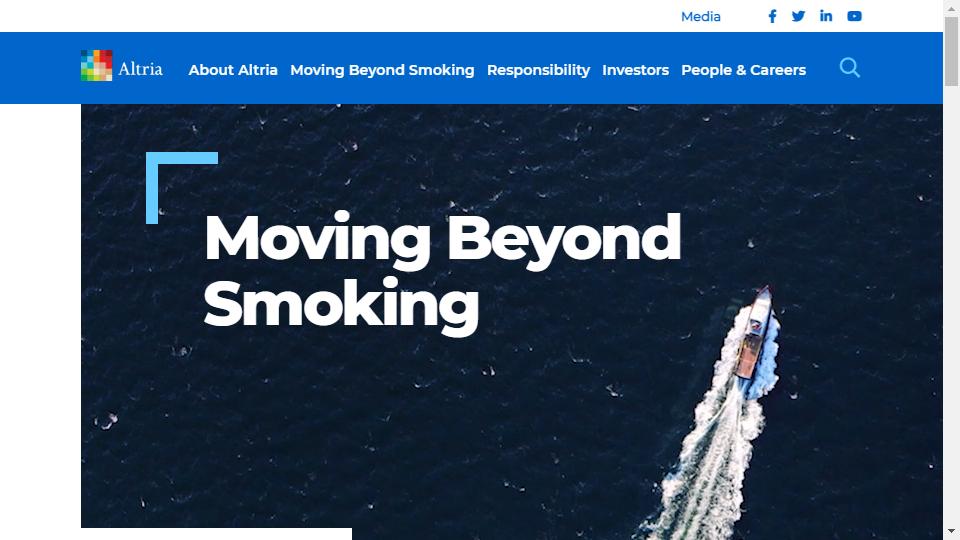Screen dimensions: 960x540
Task: Click the vertical scrollbar thumb
Action: coord(951,51)
